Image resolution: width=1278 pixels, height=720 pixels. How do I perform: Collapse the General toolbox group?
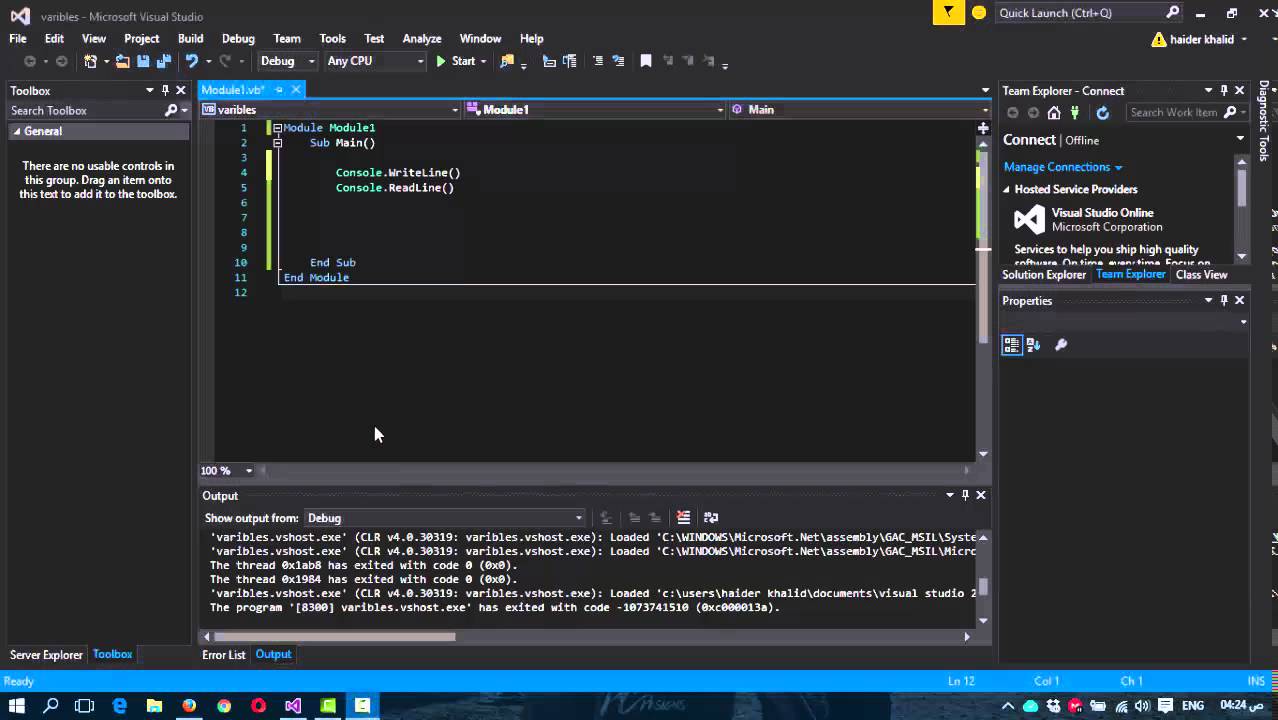pyautogui.click(x=16, y=131)
